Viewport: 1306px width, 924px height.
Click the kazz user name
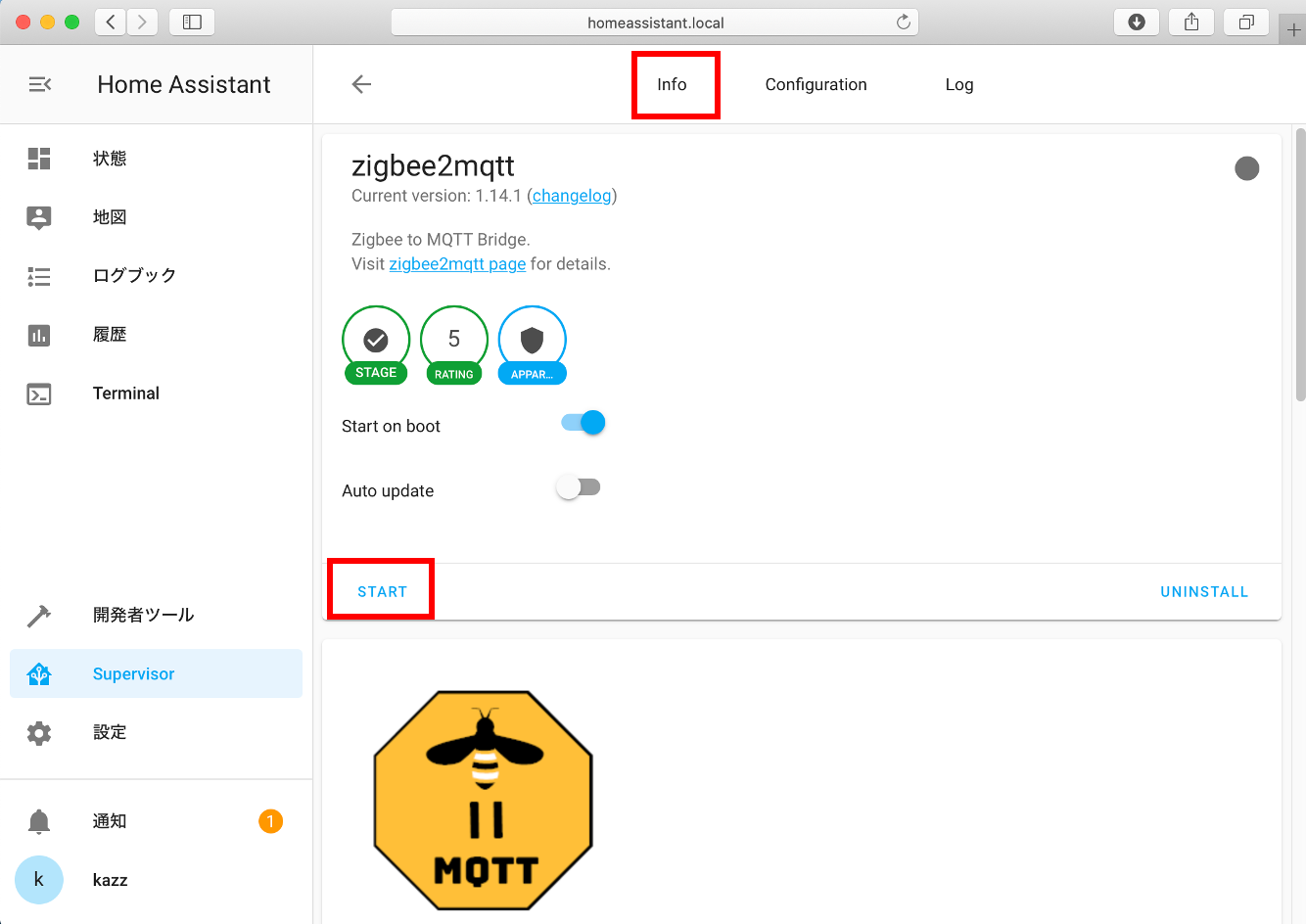point(111,880)
